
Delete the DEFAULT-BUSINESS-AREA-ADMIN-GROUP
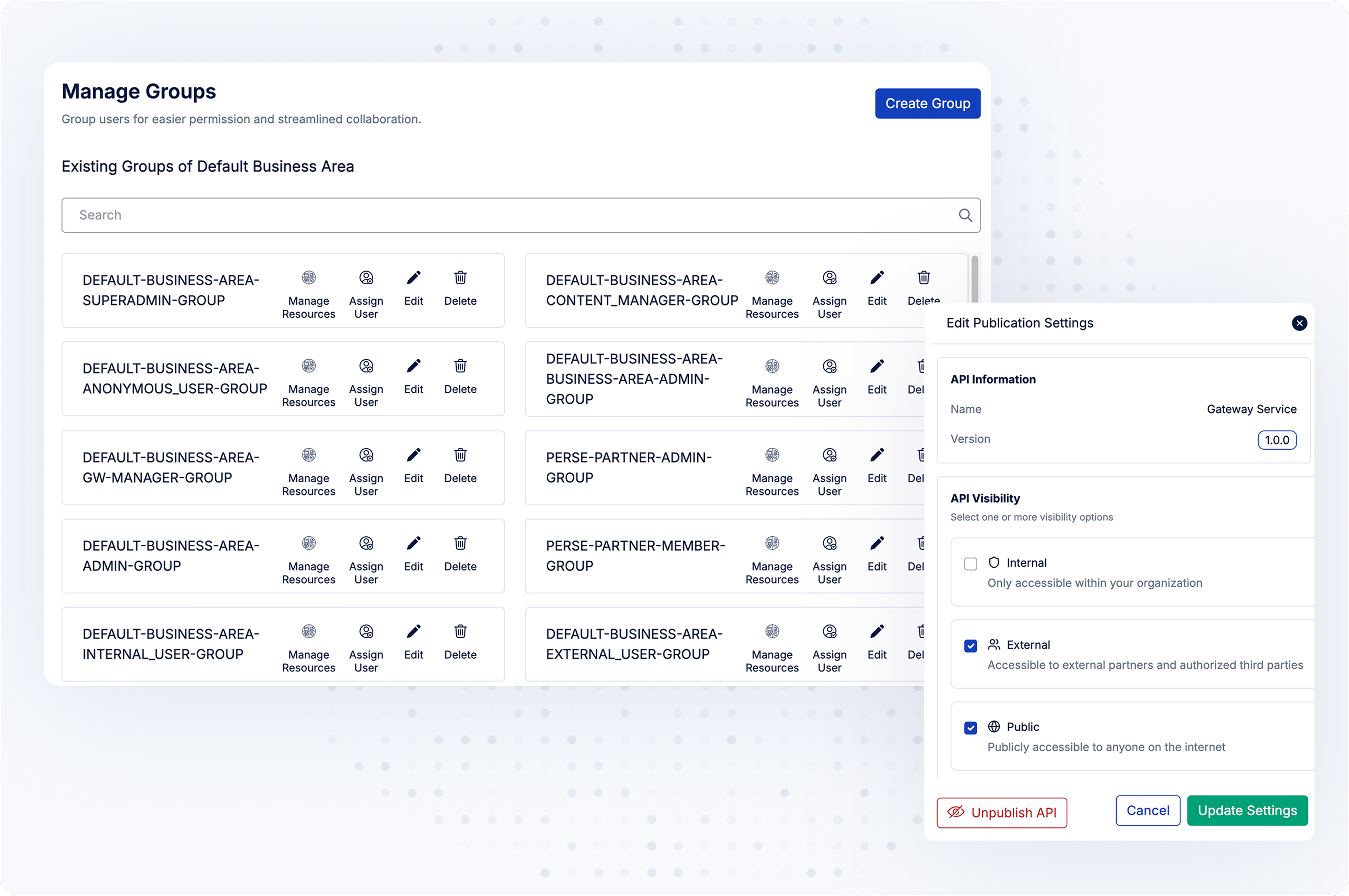click(460, 544)
